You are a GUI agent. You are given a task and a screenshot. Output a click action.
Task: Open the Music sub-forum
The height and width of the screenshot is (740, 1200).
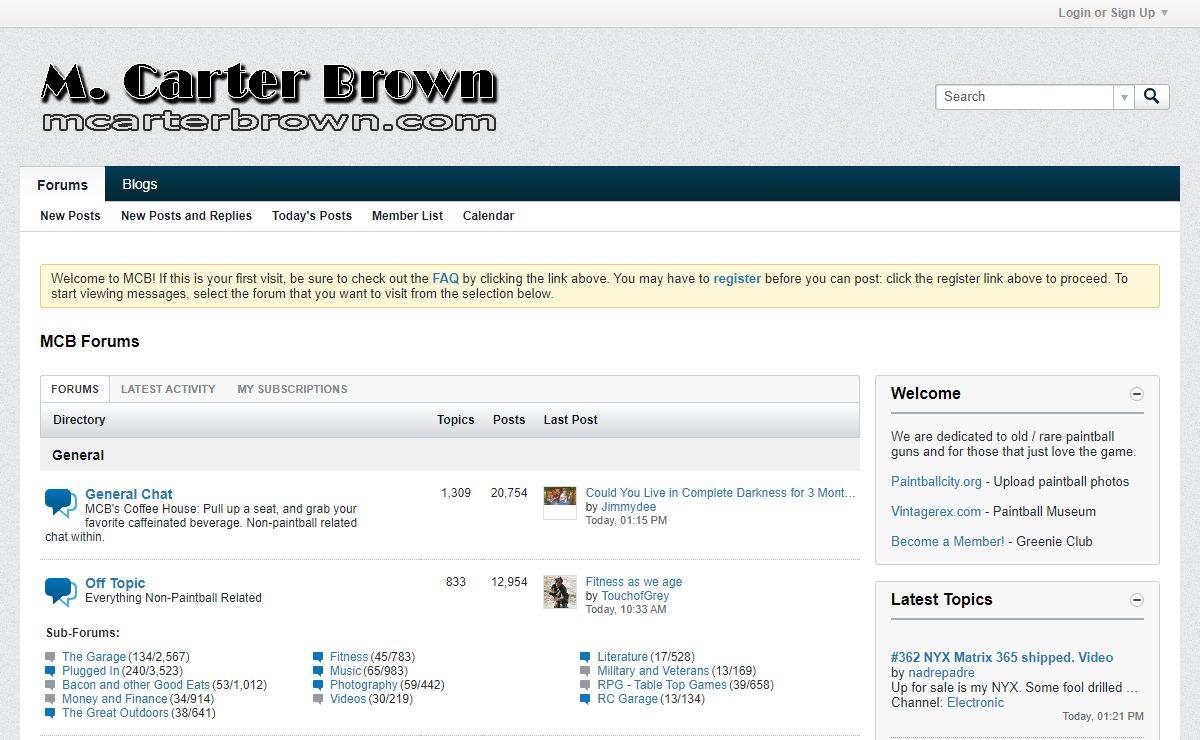pos(346,671)
